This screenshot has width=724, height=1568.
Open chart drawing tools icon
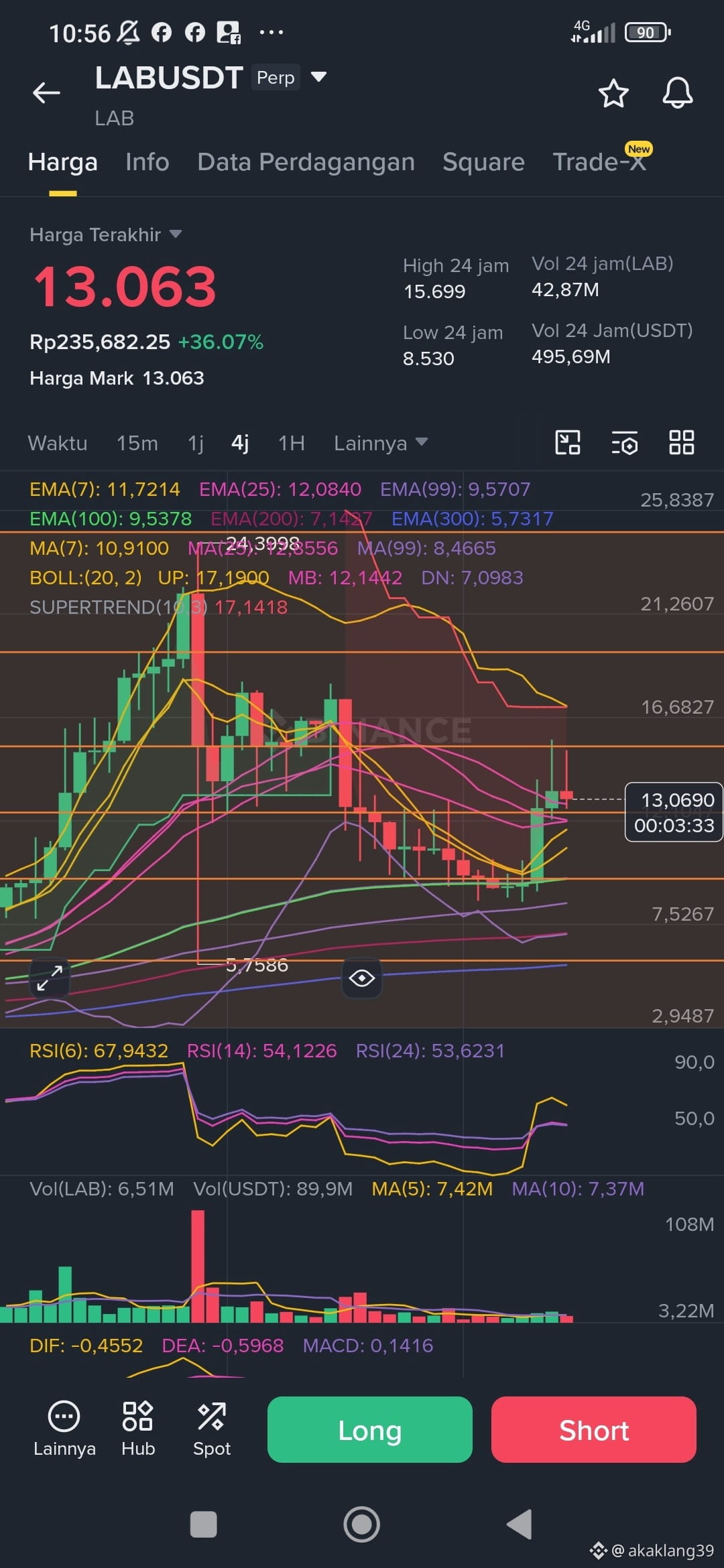coord(568,442)
